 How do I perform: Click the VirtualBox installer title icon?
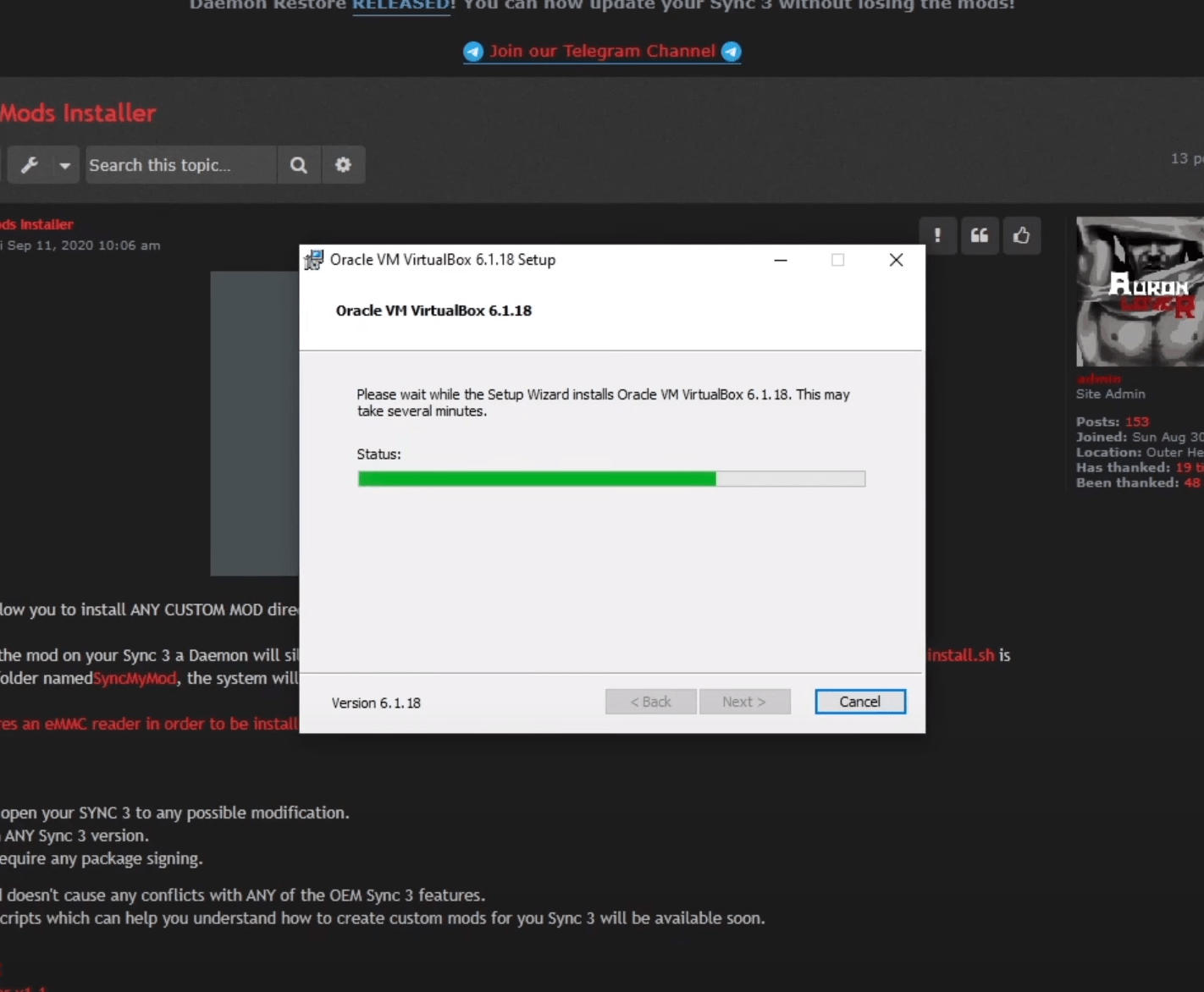point(314,260)
